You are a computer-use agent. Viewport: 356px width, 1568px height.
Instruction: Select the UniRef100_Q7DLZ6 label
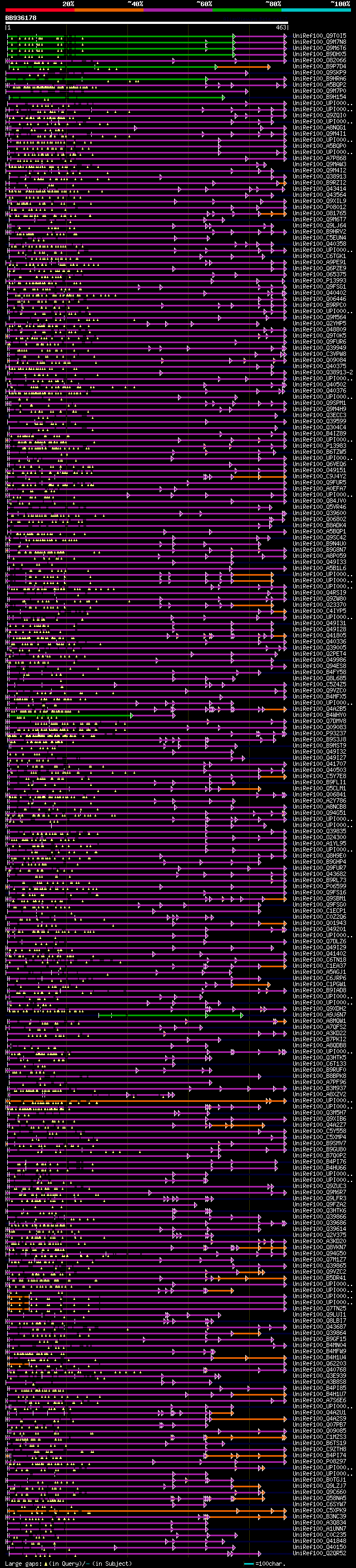click(319, 942)
